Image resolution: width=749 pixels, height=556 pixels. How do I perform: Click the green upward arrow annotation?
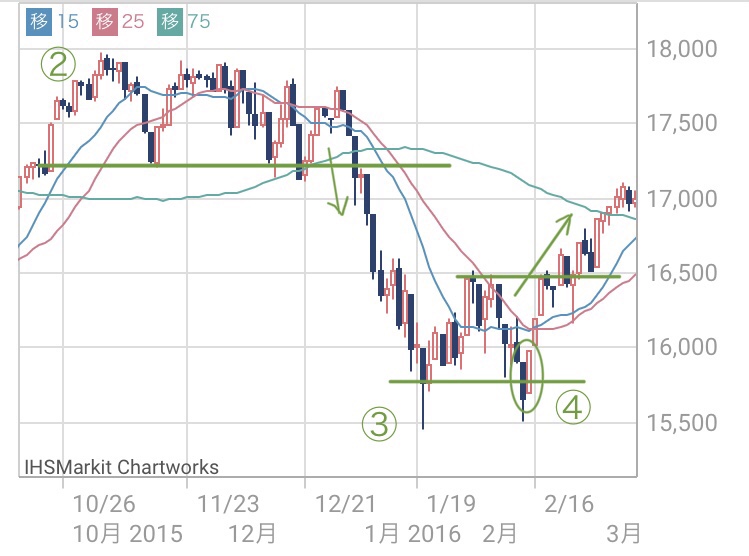click(543, 252)
